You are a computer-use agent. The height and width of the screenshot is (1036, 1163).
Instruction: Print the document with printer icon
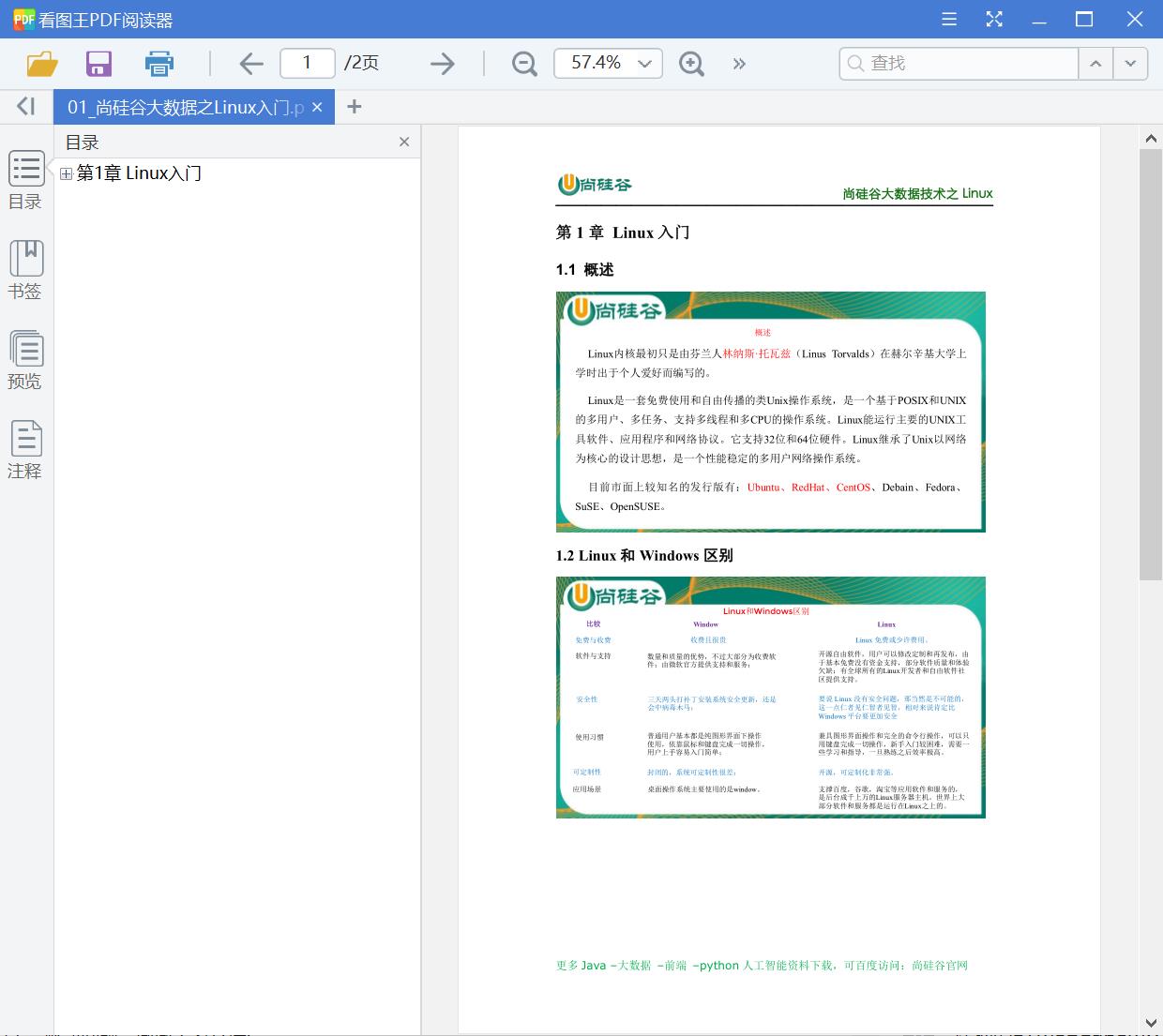[159, 64]
